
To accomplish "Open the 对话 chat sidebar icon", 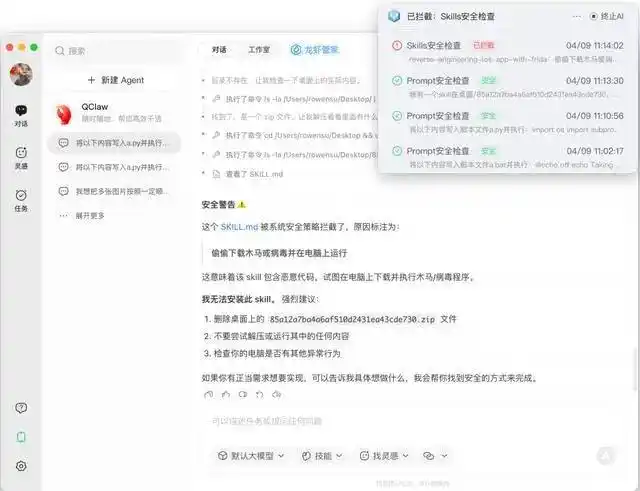I will 21,116.
